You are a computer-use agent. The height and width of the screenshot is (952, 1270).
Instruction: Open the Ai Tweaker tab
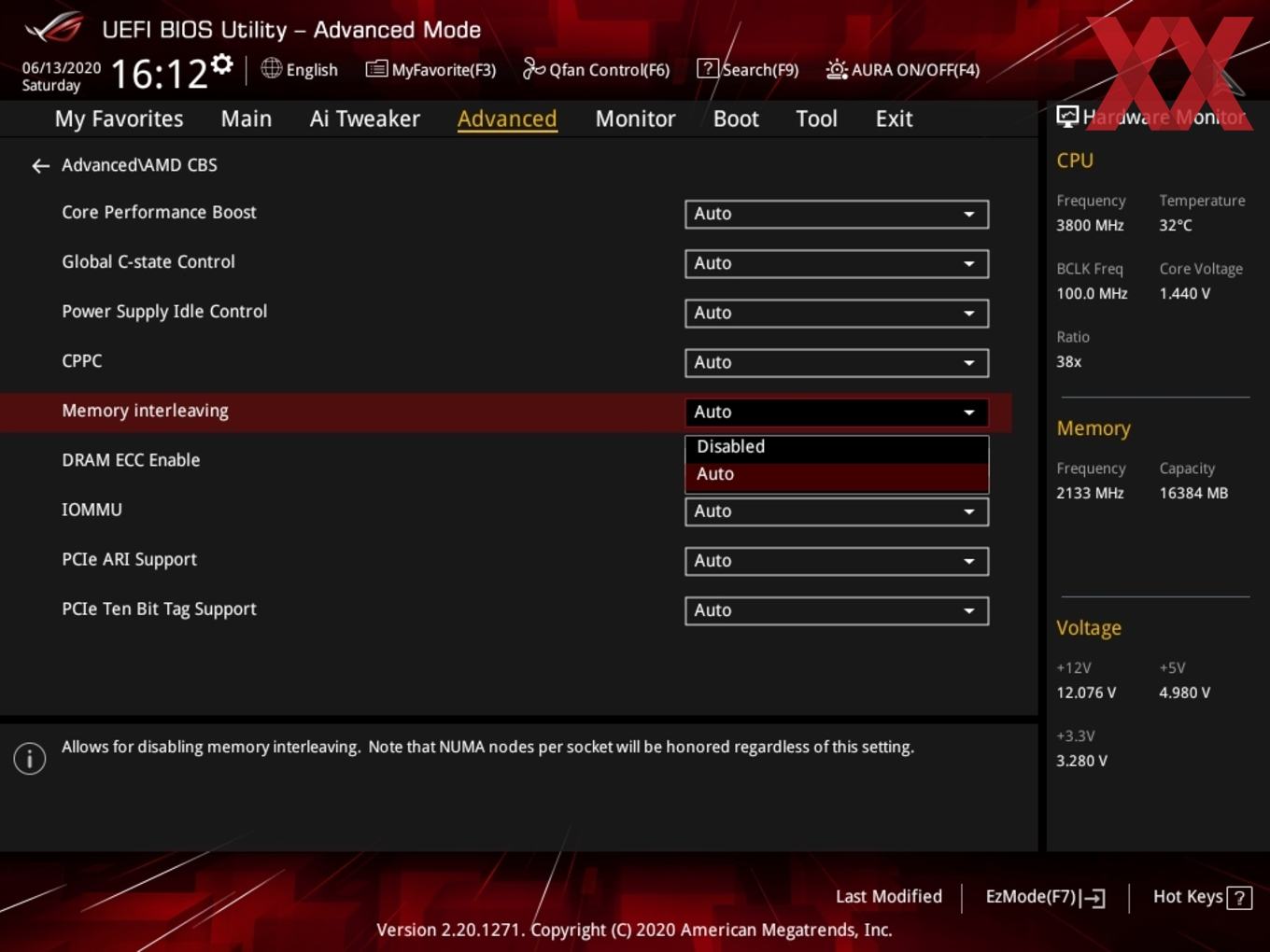[x=365, y=119]
